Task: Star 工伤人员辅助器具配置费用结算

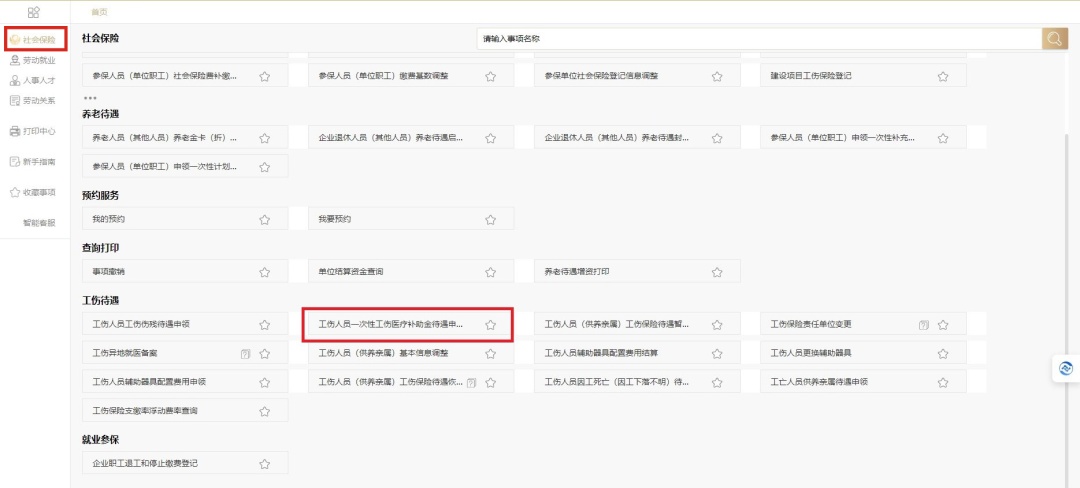Action: [717, 354]
